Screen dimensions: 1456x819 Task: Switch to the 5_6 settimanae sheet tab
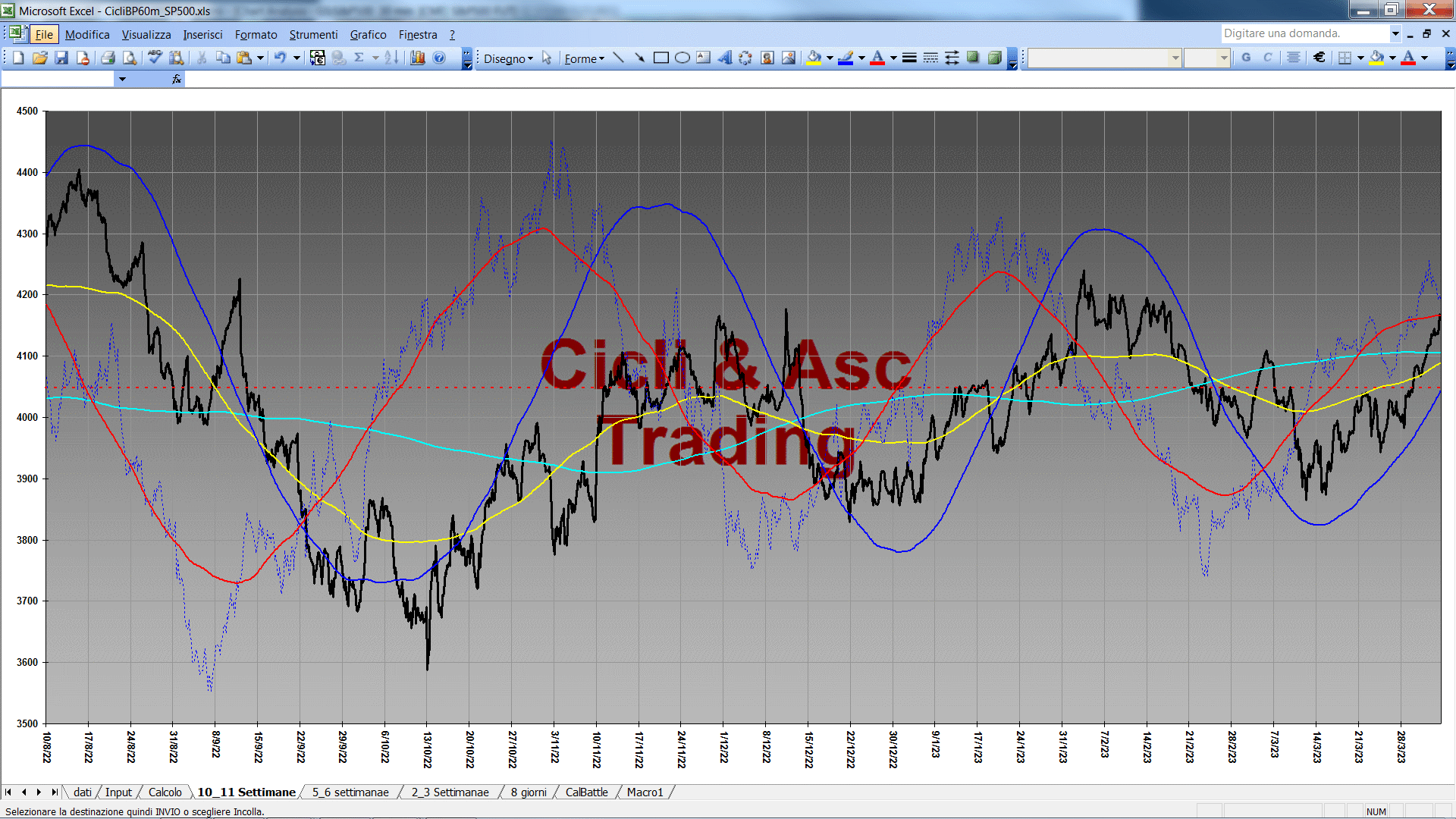pos(350,792)
